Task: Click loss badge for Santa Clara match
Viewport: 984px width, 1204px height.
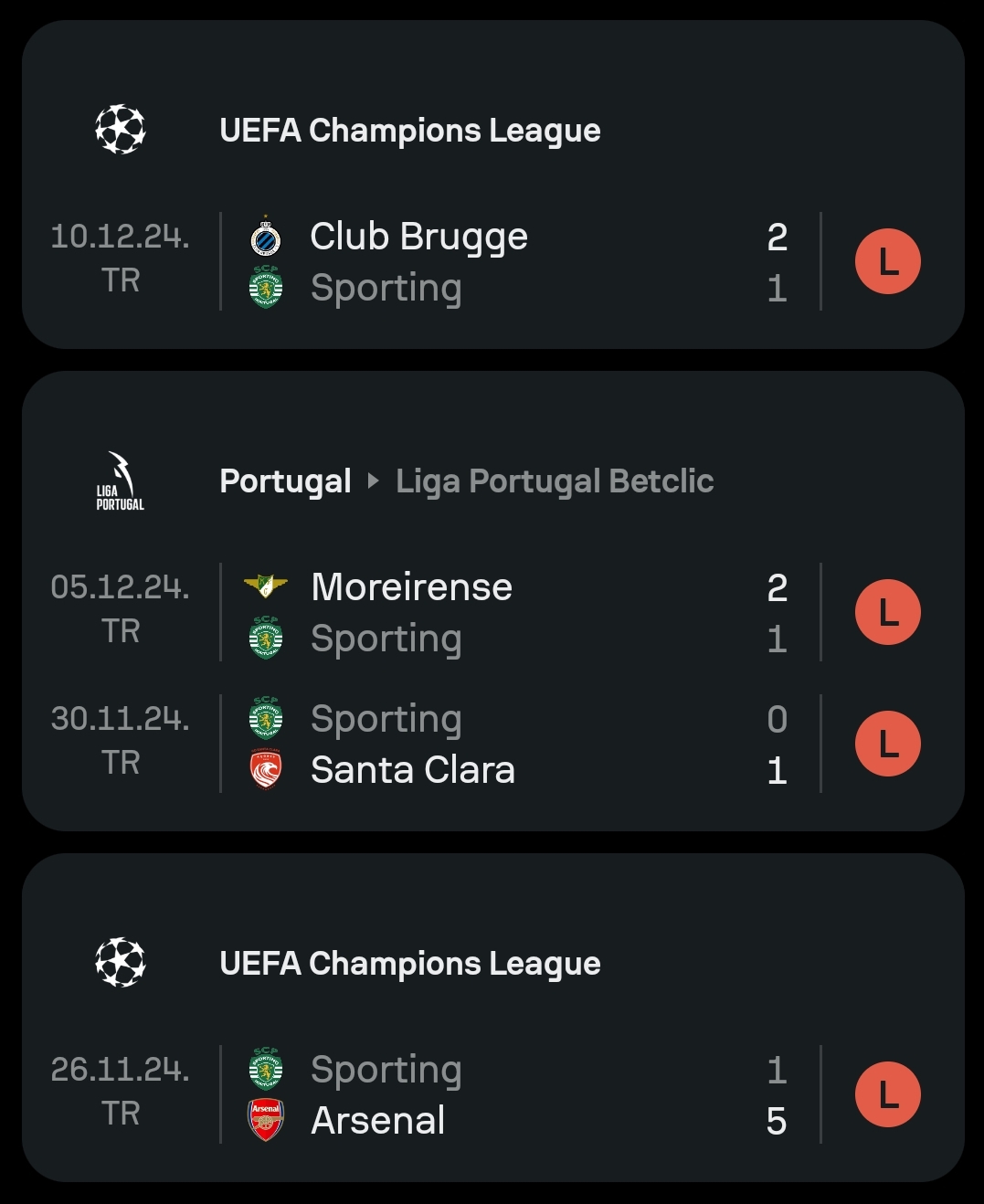Action: [888, 744]
